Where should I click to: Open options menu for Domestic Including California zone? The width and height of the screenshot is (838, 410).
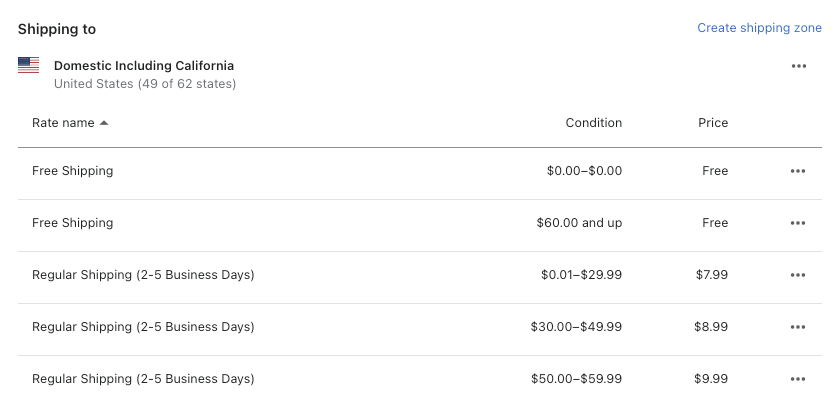[798, 66]
